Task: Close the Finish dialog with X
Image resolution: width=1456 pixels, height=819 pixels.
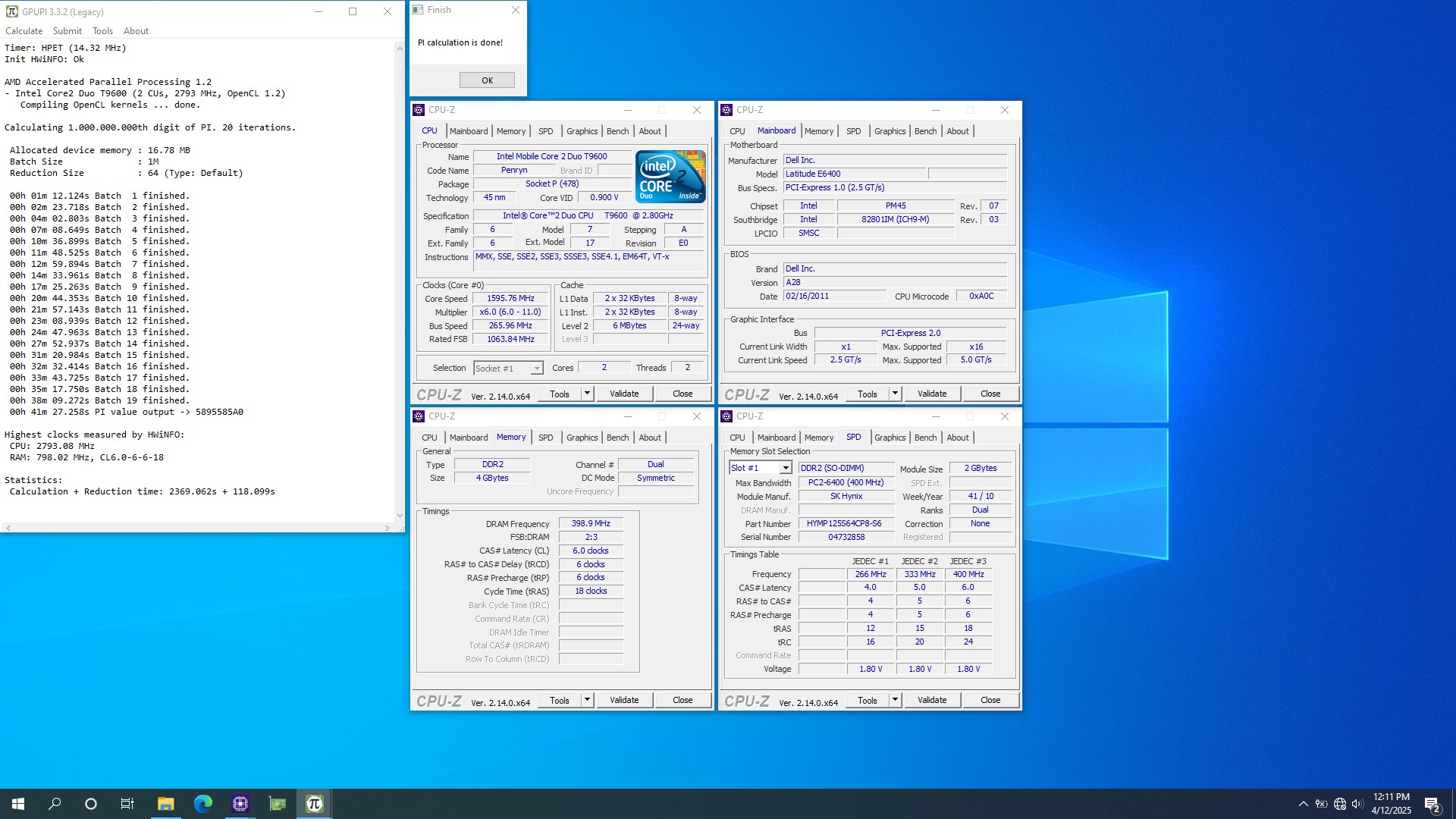Action: pyautogui.click(x=516, y=10)
